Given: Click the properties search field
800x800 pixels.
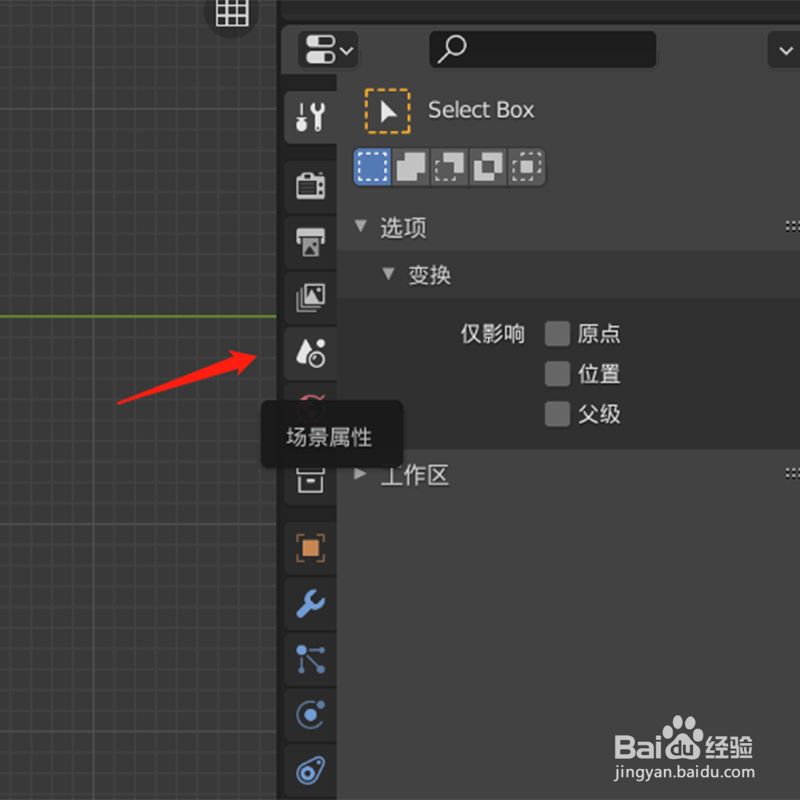Looking at the screenshot, I should coord(543,49).
